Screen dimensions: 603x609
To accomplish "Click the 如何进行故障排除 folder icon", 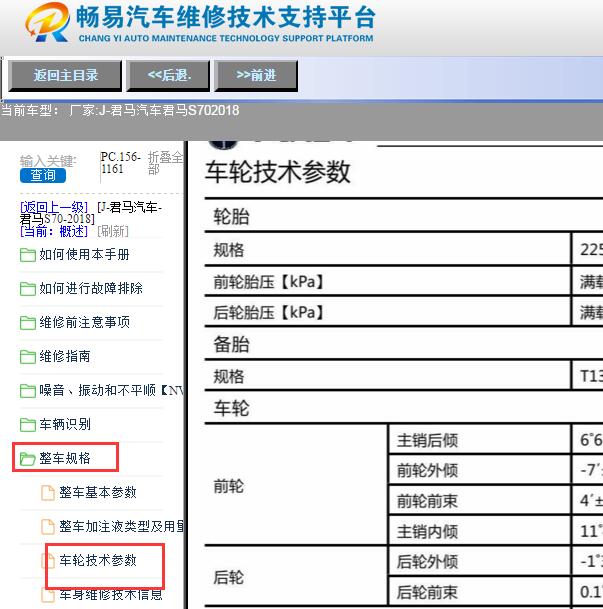I will 28,289.
